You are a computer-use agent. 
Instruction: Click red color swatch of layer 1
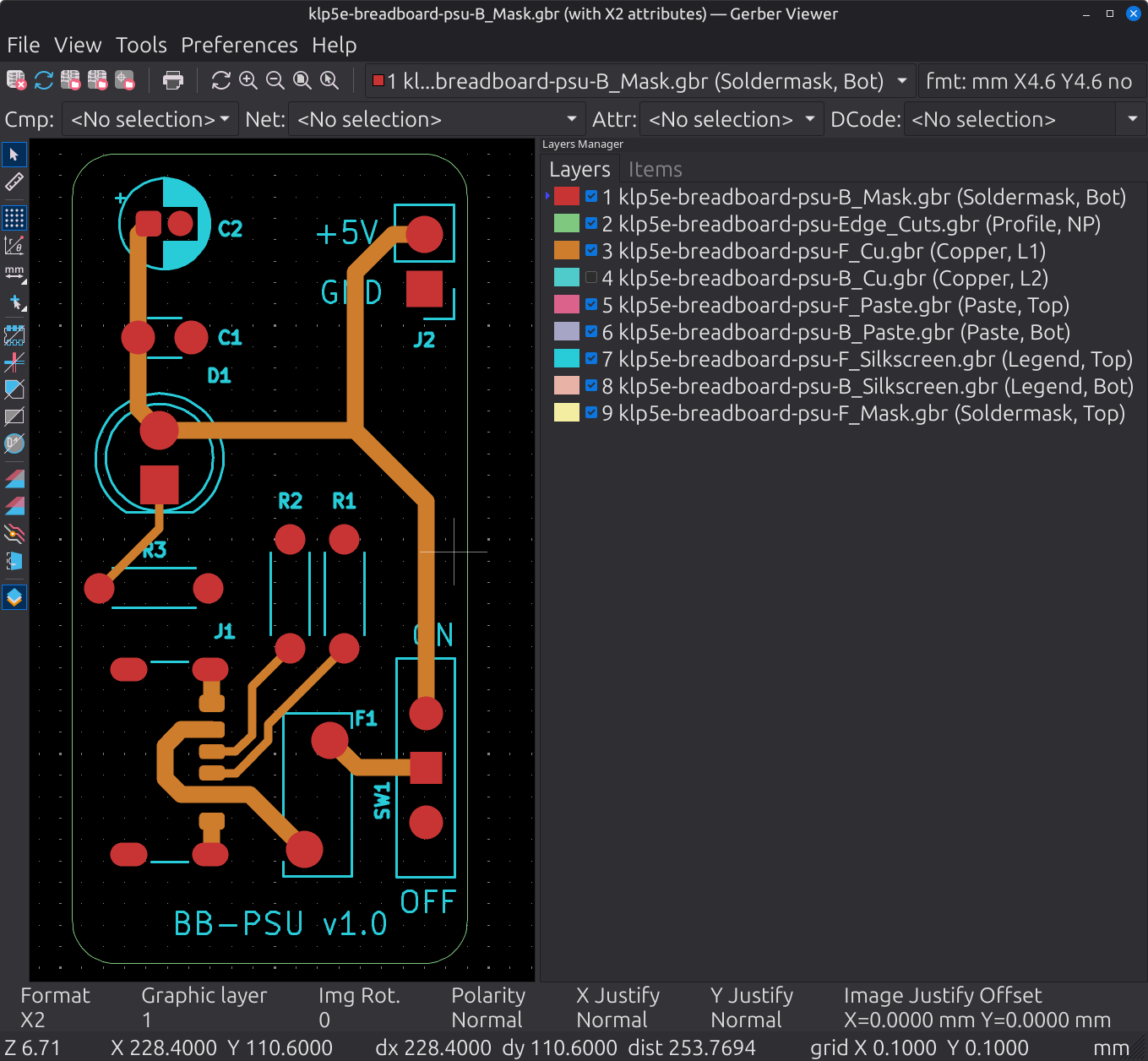[x=566, y=197]
